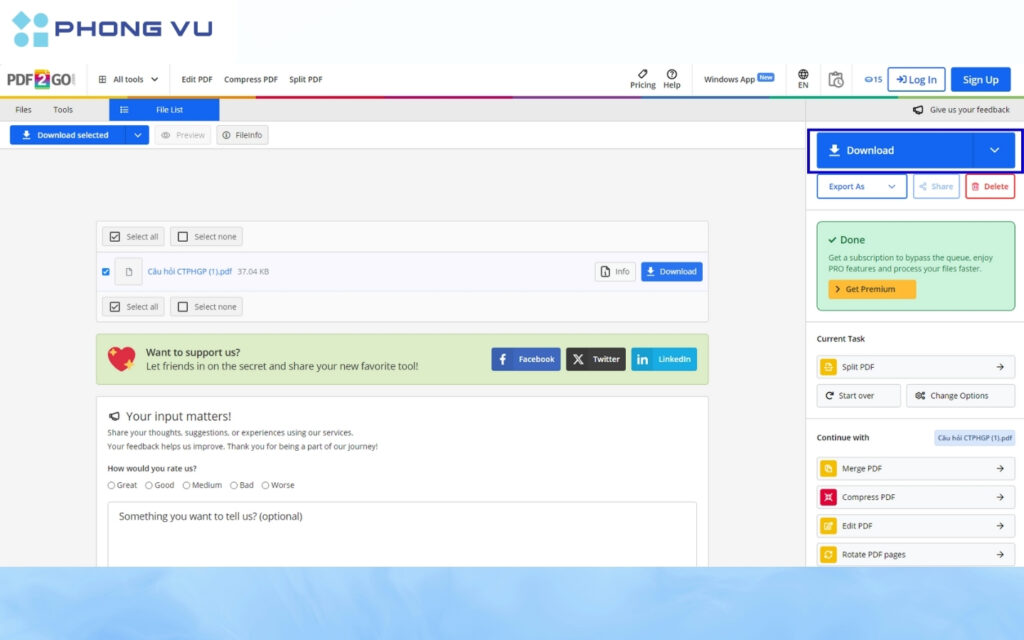Click the Get Premium button
This screenshot has height=640, width=1024.
(x=871, y=289)
